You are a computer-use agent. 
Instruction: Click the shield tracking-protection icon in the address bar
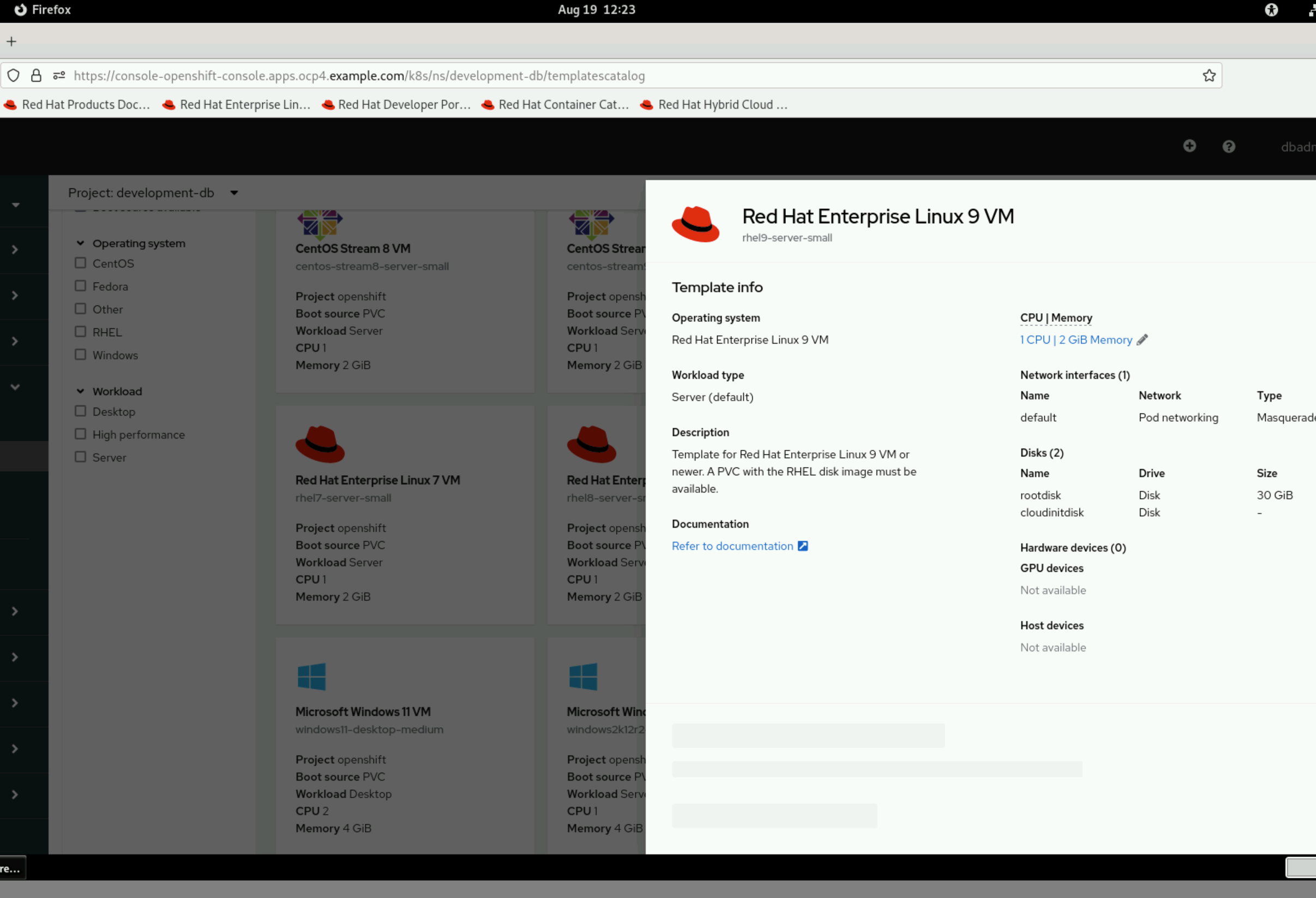[14, 75]
